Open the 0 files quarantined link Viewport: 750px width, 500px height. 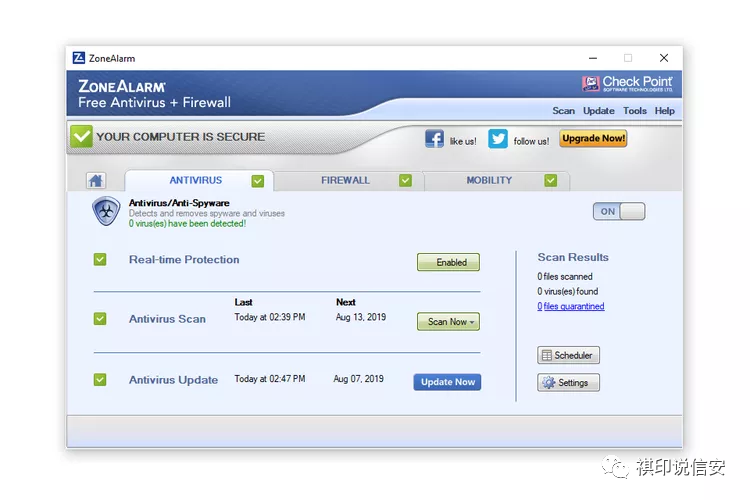[571, 306]
